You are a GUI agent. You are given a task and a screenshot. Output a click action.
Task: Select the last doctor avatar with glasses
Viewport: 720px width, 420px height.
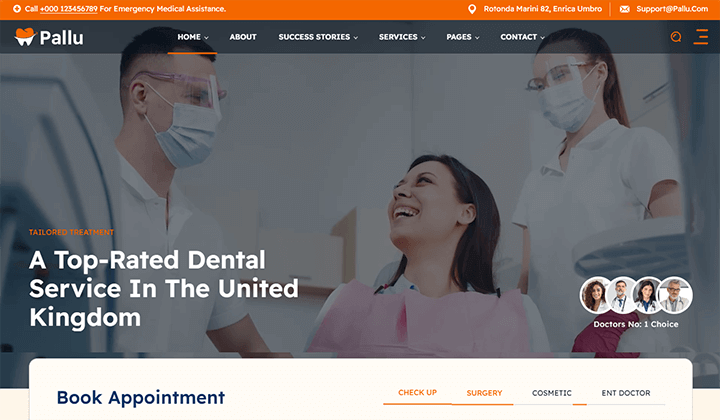tap(674, 295)
